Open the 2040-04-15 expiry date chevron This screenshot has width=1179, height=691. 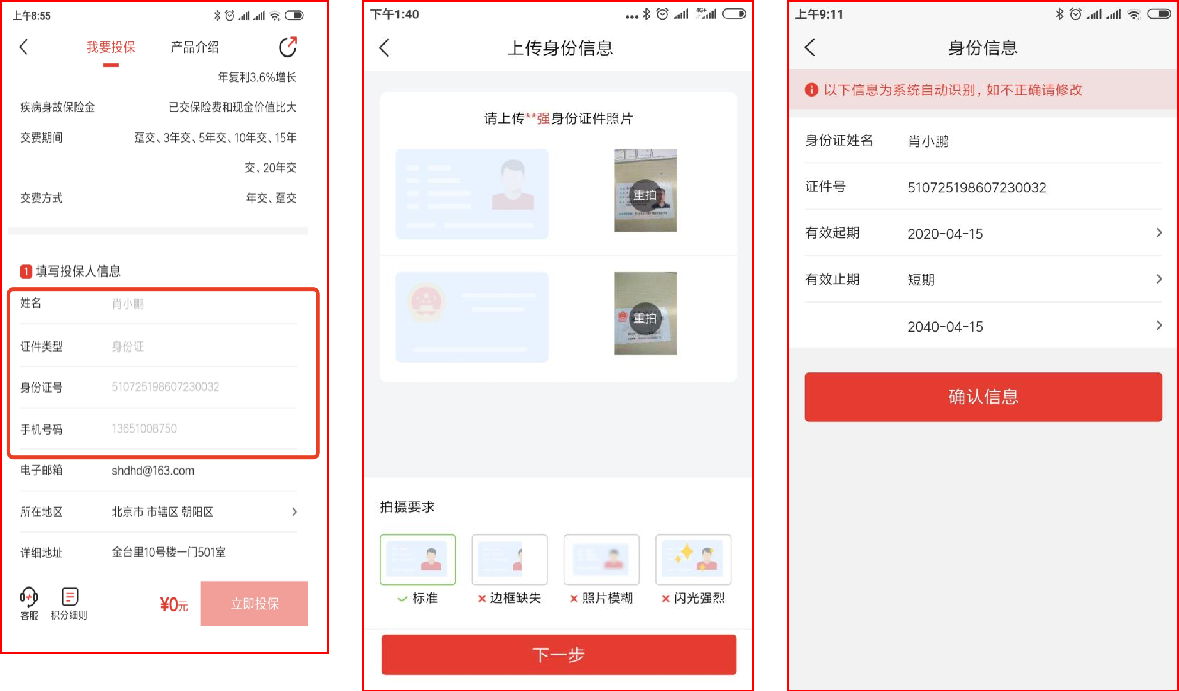tap(1158, 325)
